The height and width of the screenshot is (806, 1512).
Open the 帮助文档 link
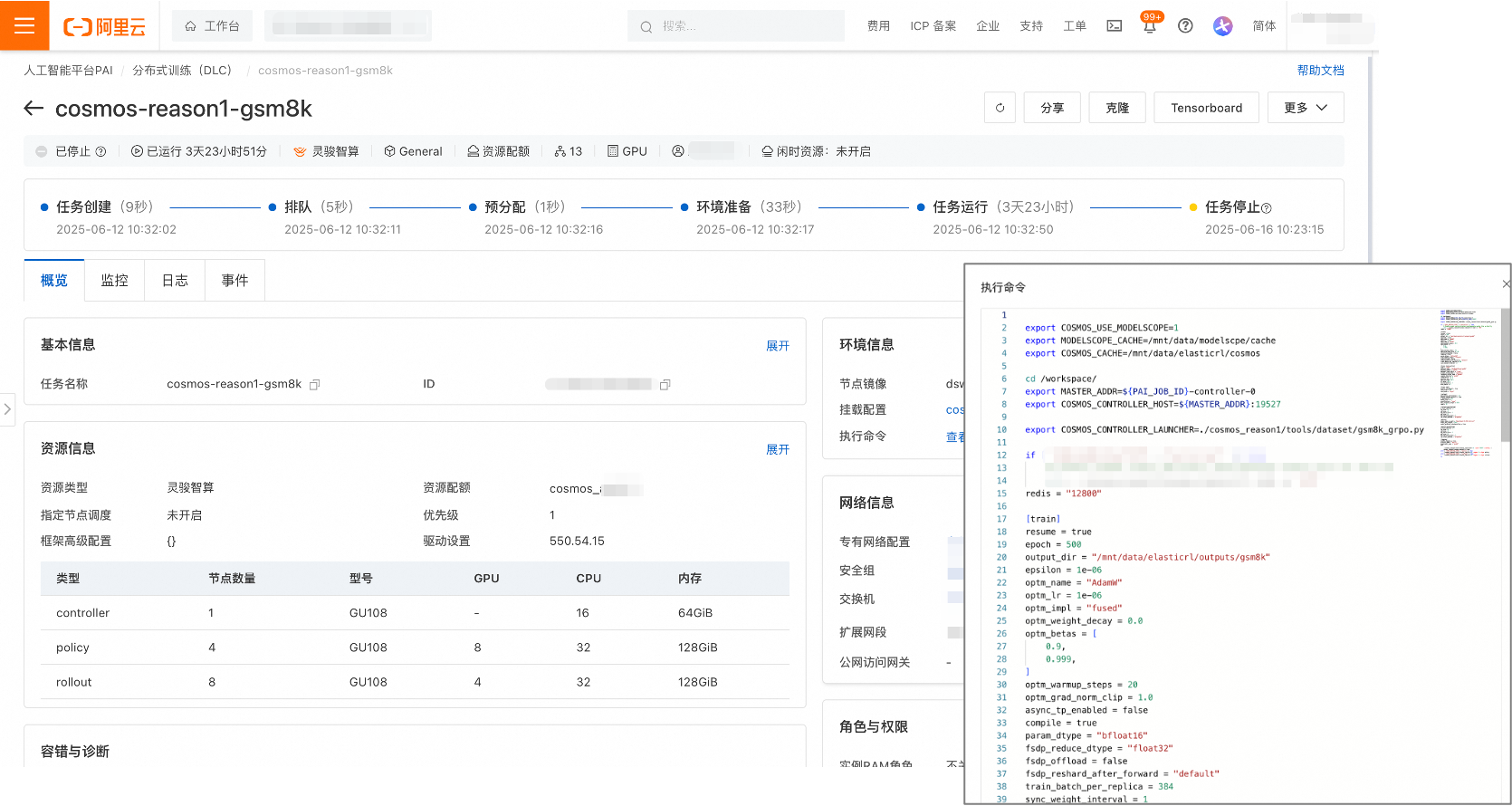pos(1320,71)
